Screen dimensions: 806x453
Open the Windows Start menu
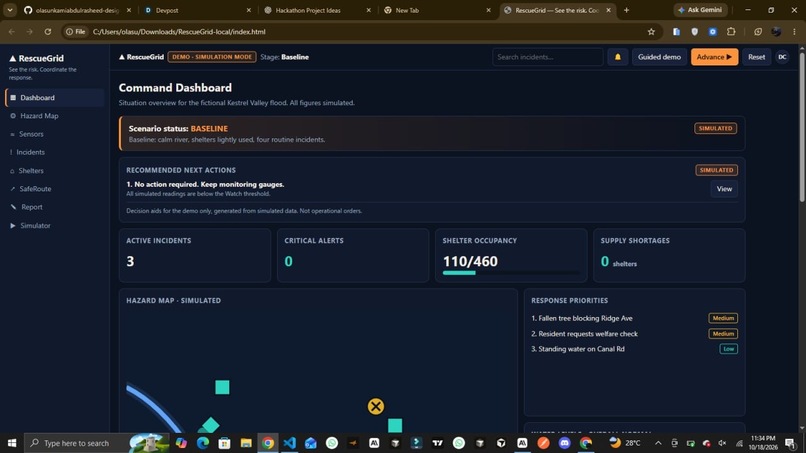click(x=11, y=443)
